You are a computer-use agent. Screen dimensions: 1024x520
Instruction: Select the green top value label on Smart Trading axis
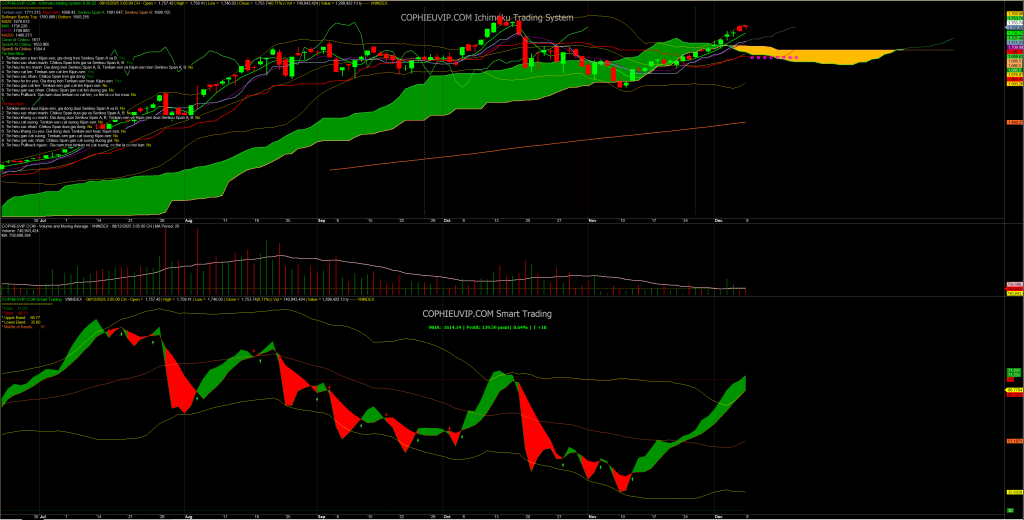[x=1012, y=370]
